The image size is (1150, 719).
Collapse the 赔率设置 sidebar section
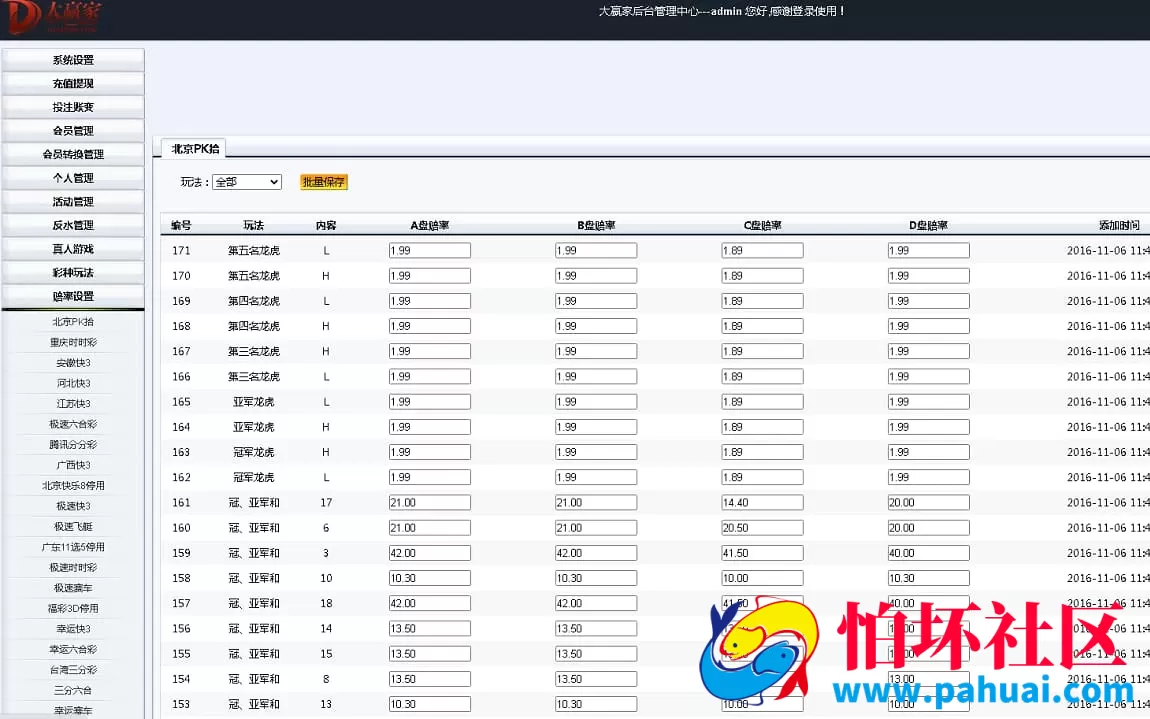click(73, 296)
